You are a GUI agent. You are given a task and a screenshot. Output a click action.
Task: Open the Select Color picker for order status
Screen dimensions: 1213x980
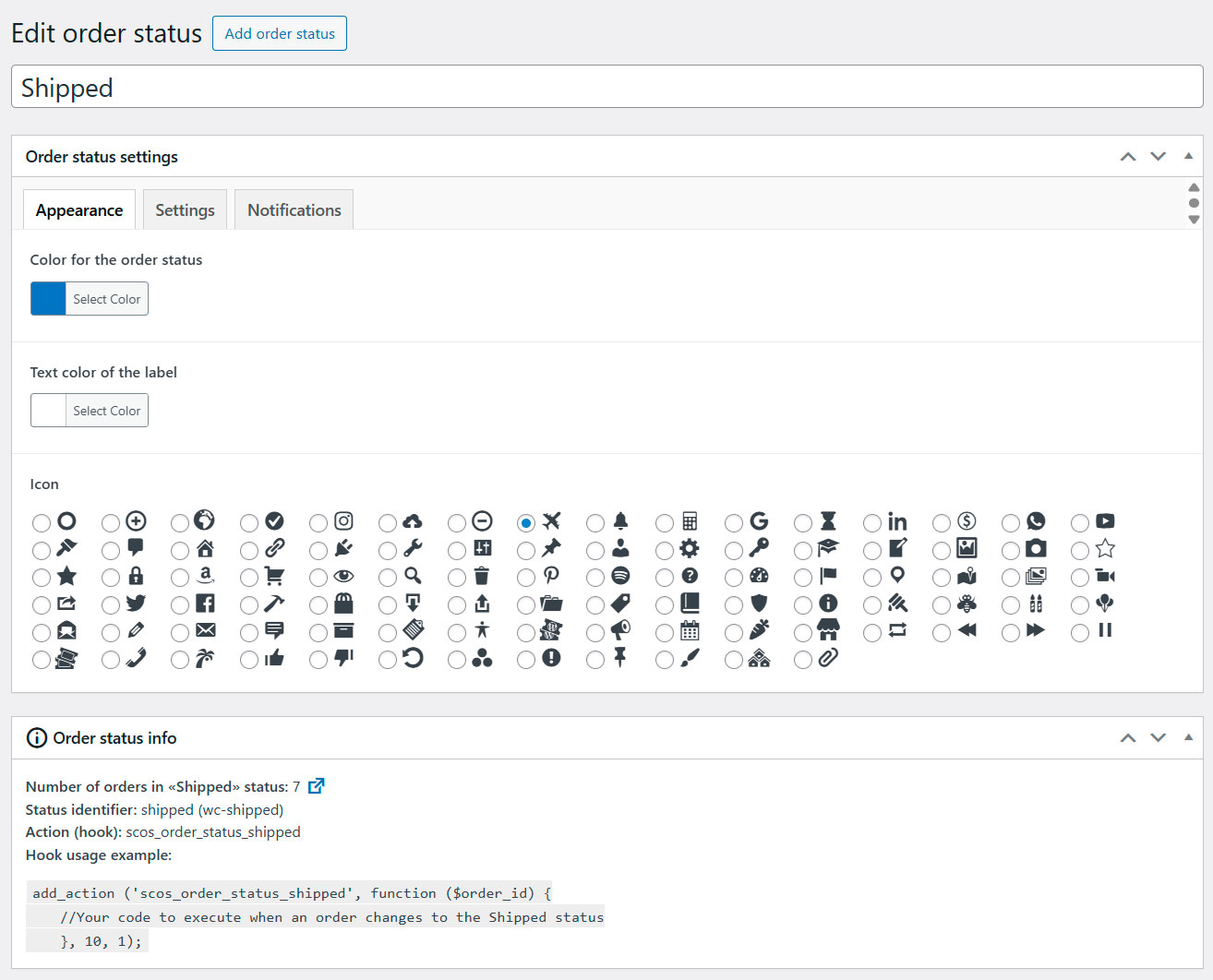coord(106,298)
